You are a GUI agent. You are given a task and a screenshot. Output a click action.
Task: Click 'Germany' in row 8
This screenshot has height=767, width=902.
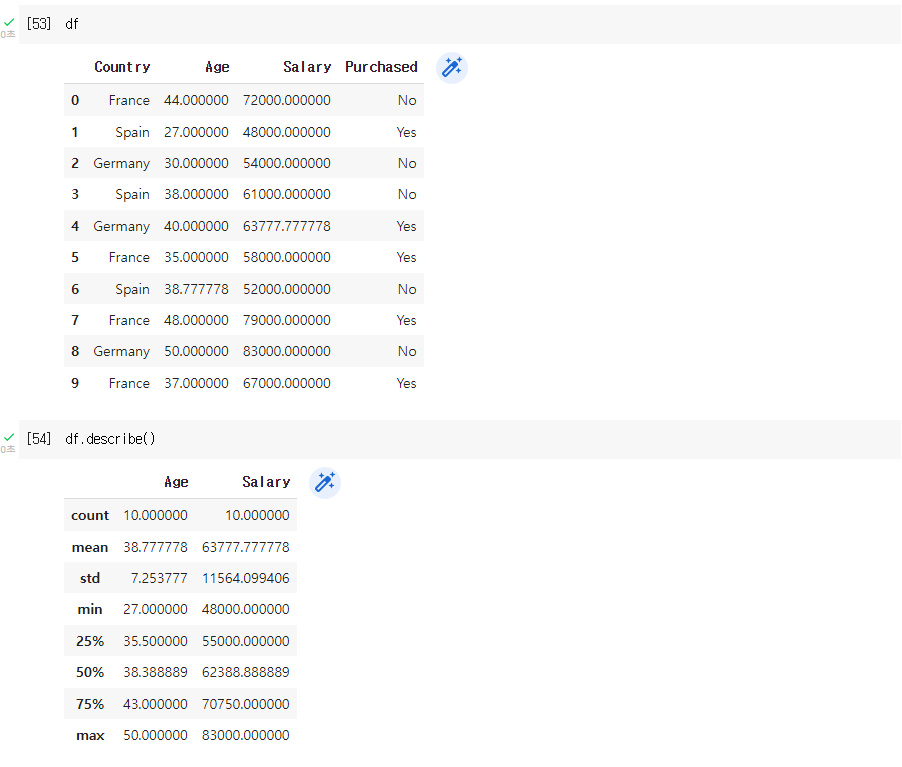pos(121,352)
